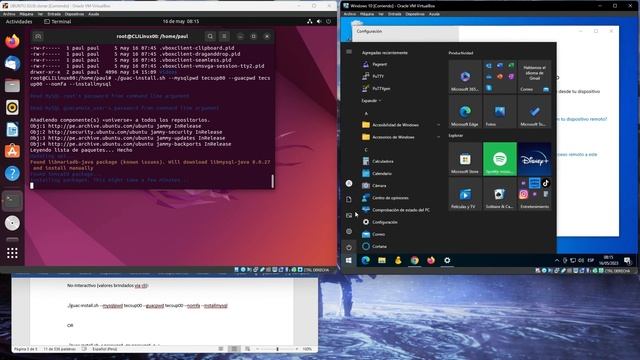The height and width of the screenshot is (360, 640).
Task: Open the power button in the Start menu rail
Action: tap(349, 247)
